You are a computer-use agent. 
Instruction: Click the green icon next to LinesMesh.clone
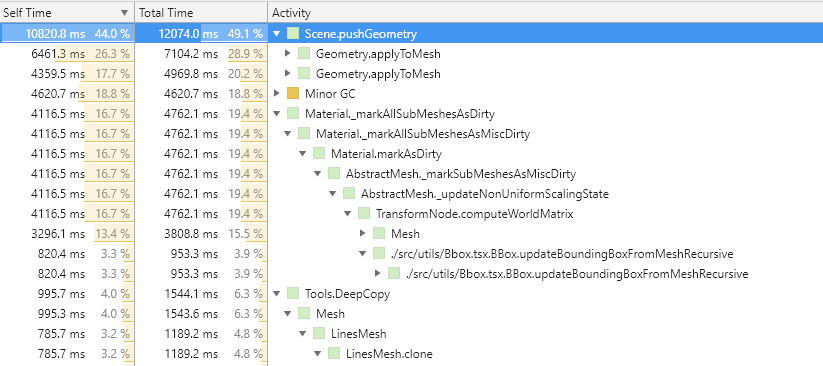pyautogui.click(x=334, y=353)
